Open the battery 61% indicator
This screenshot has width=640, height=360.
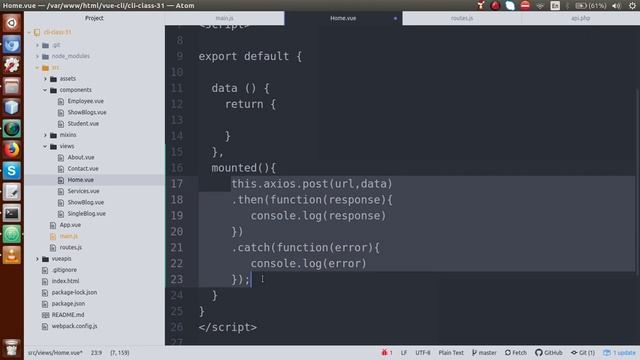pos(591,6)
